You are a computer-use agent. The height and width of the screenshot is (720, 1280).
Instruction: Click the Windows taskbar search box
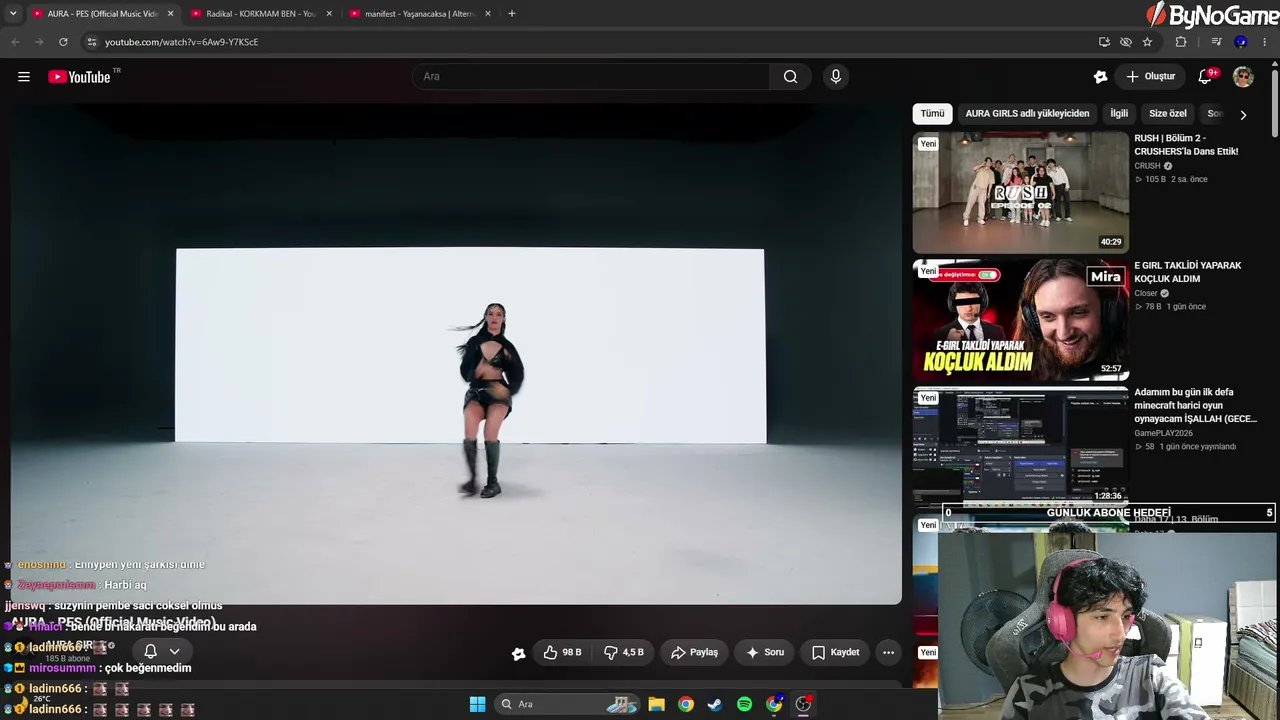567,704
